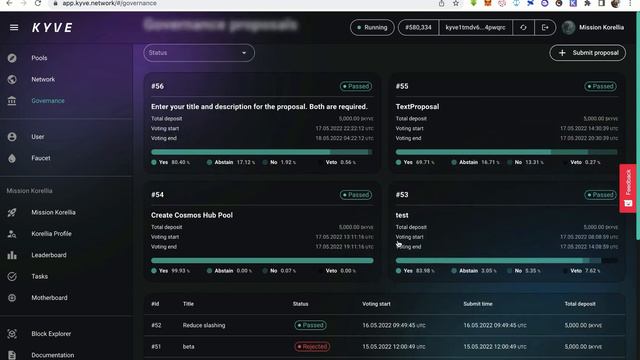Open the Status filter dropdown
The height and width of the screenshot is (360, 640).
point(199,53)
